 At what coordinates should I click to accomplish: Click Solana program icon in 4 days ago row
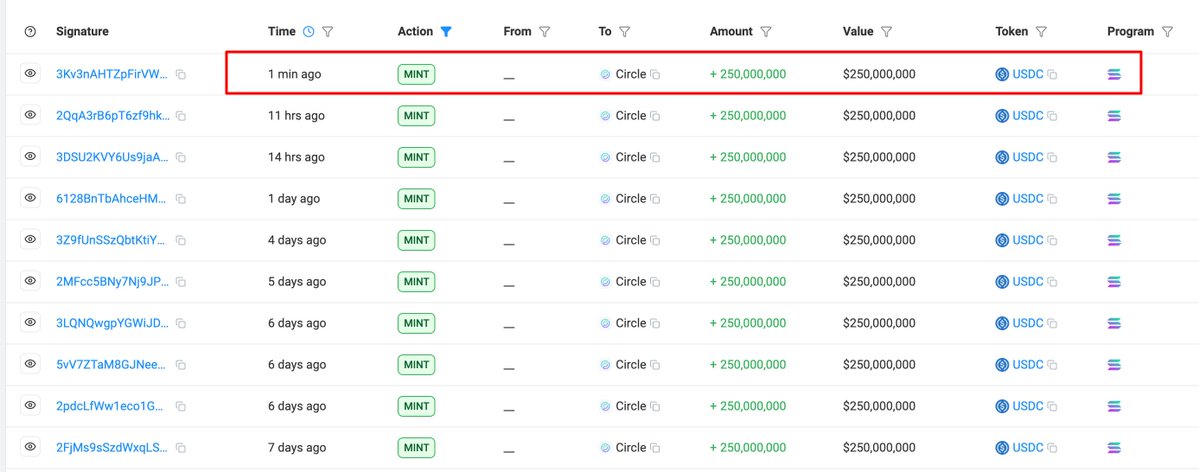click(1114, 240)
